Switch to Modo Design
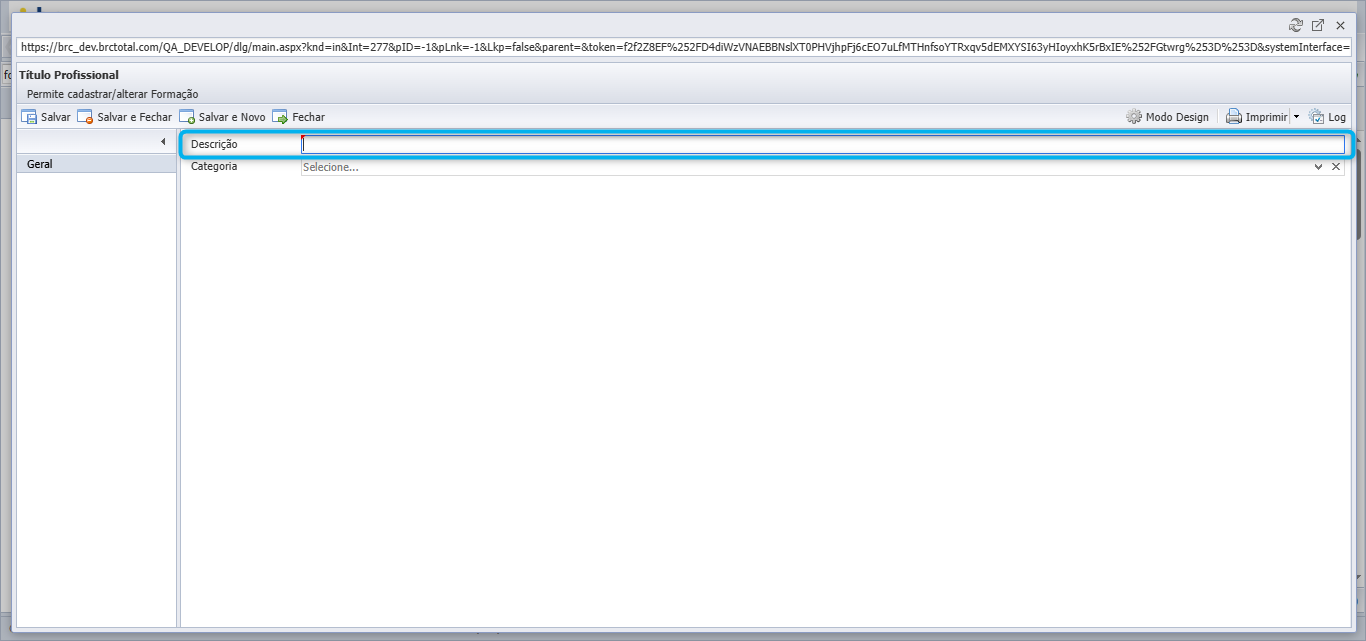Screen dimensions: 1366x641 tap(1167, 117)
